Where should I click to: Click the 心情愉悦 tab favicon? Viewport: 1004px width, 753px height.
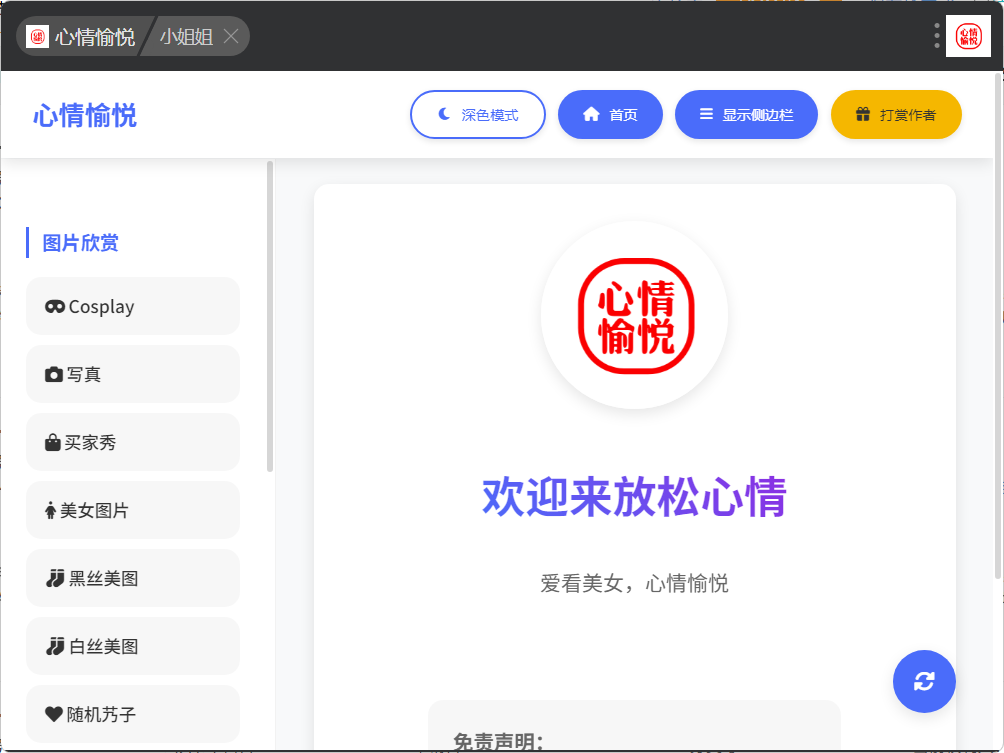(x=37, y=36)
